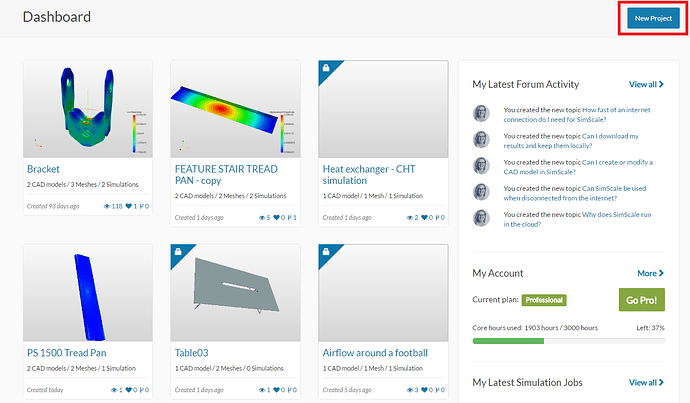Click avatar beside internet connection topic

click(x=481, y=114)
